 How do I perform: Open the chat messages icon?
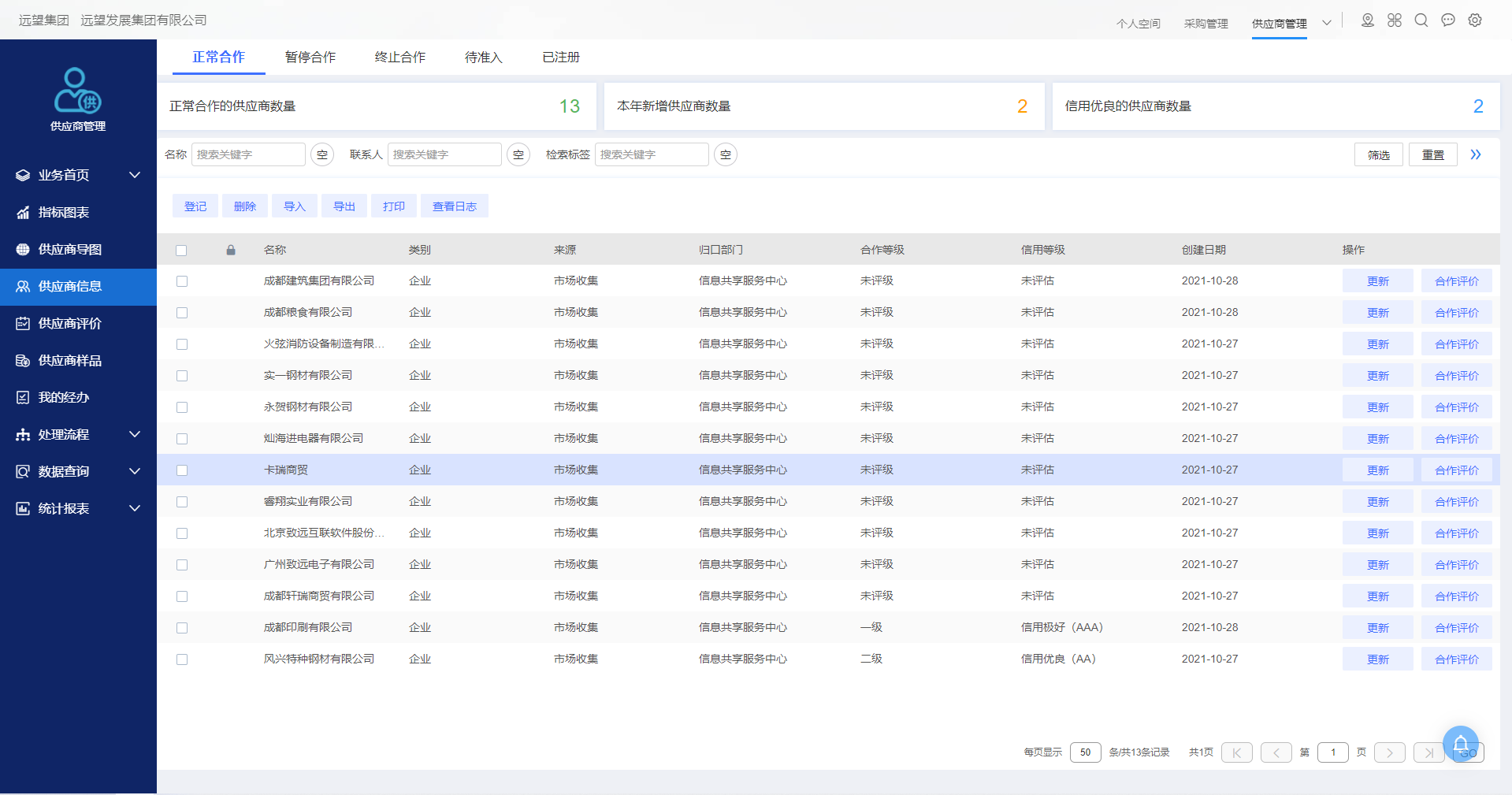pos(1448,20)
